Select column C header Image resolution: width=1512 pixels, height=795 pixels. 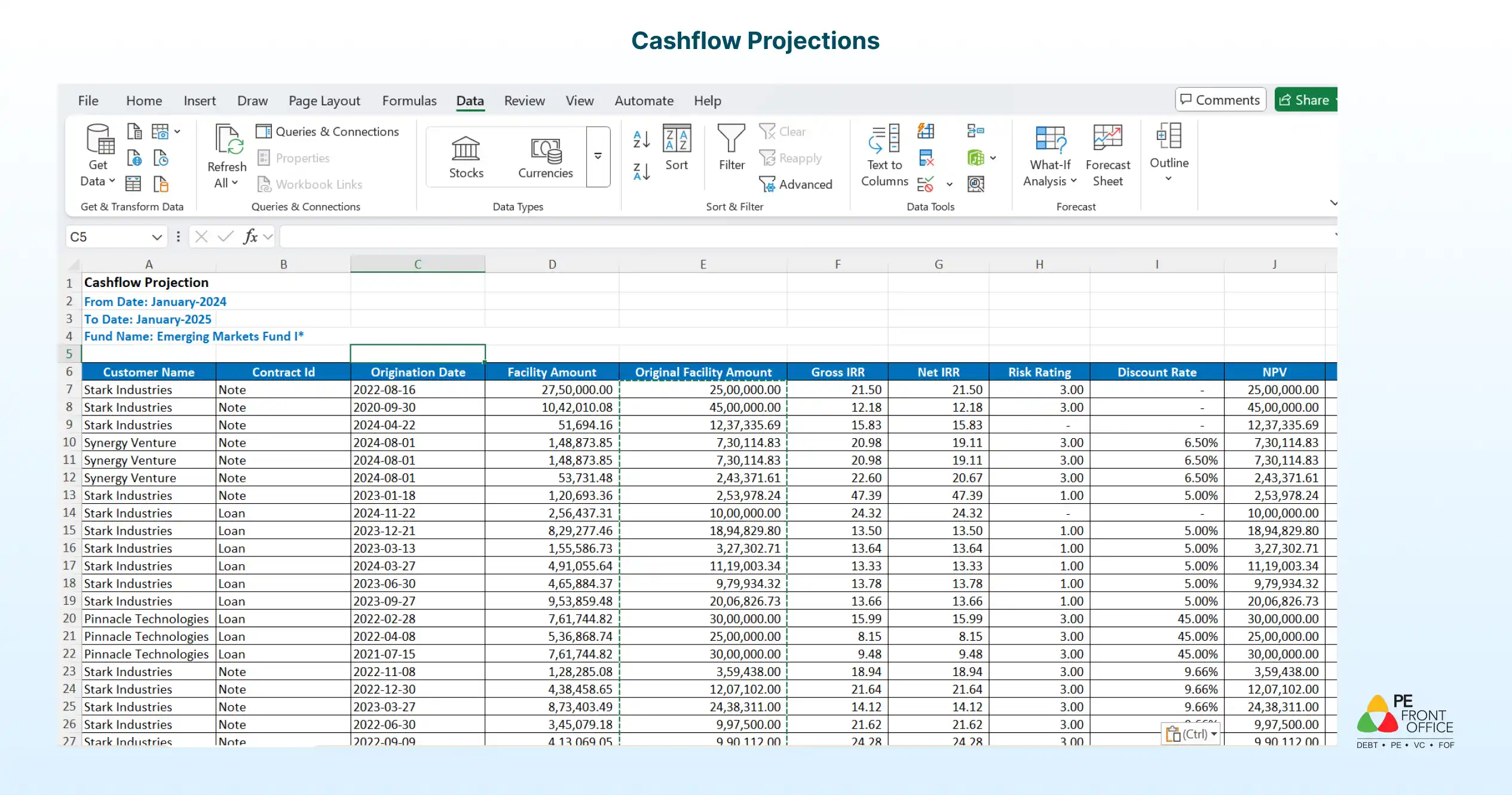[418, 264]
